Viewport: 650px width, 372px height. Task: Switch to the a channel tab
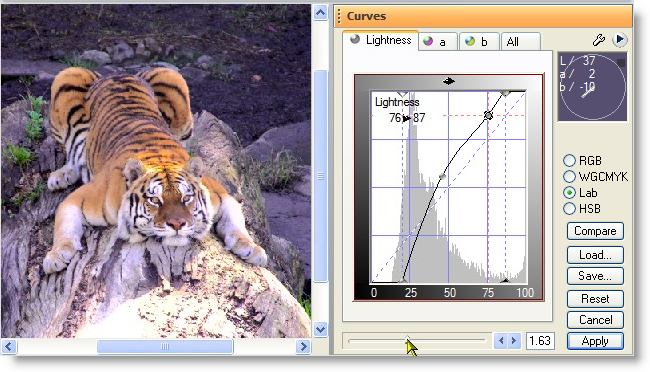(x=438, y=41)
